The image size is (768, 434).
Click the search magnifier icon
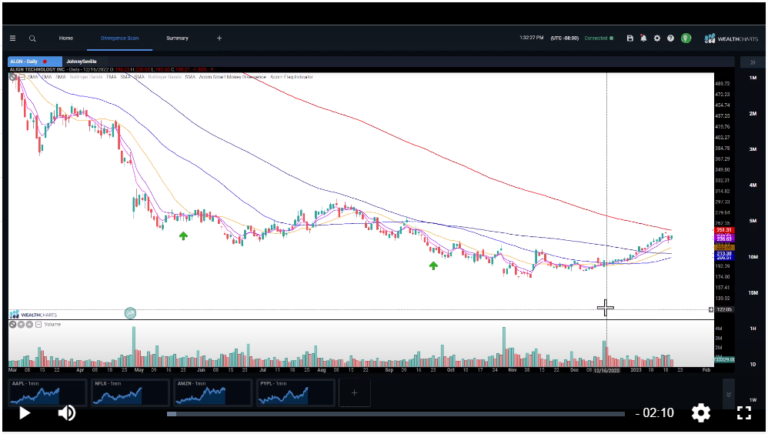[x=33, y=38]
